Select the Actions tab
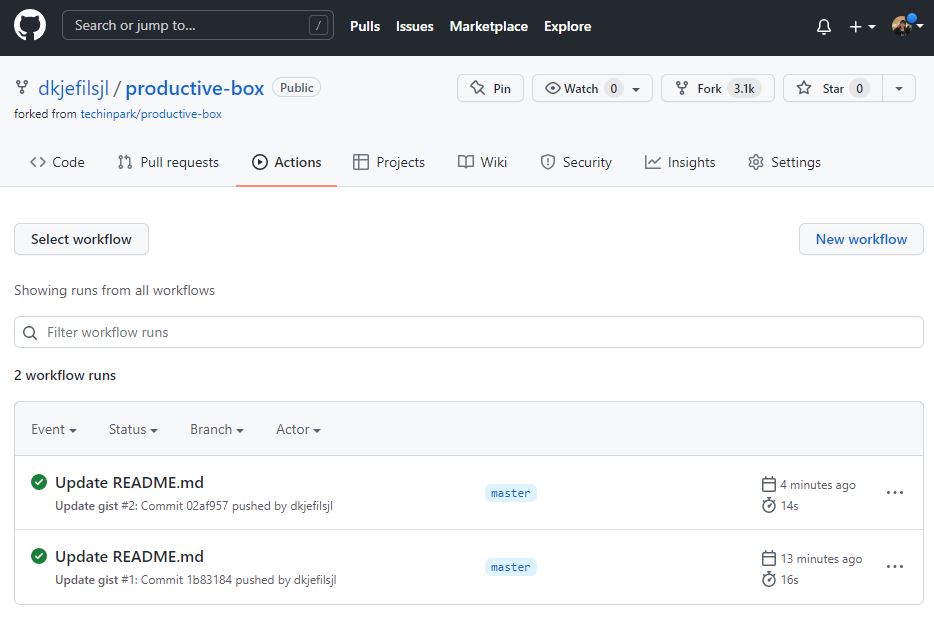The image size is (934, 641). (287, 162)
